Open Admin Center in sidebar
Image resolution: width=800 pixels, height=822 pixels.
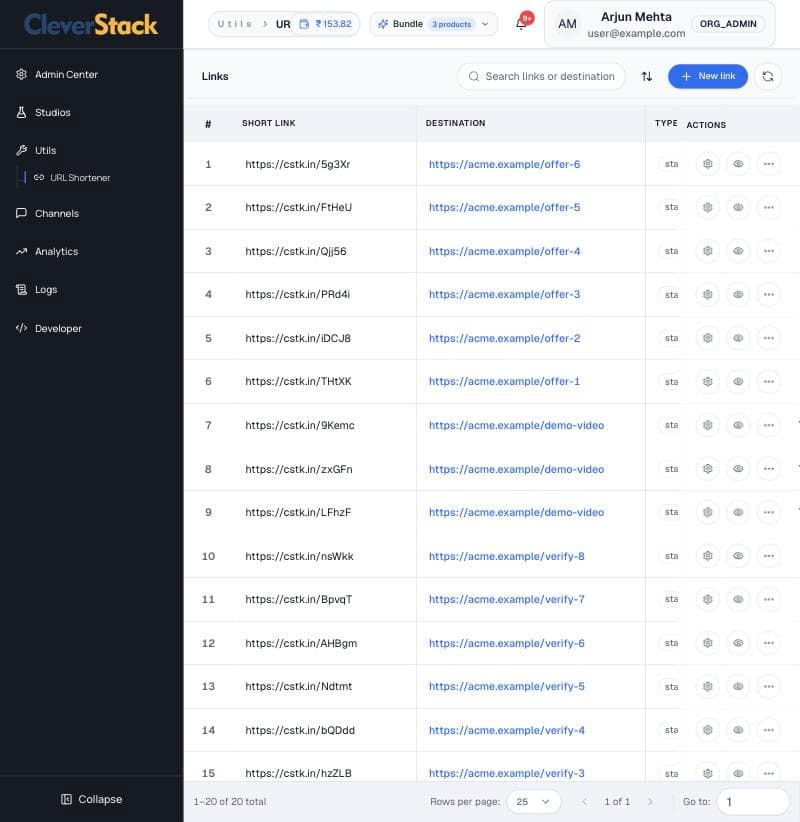(x=57, y=74)
